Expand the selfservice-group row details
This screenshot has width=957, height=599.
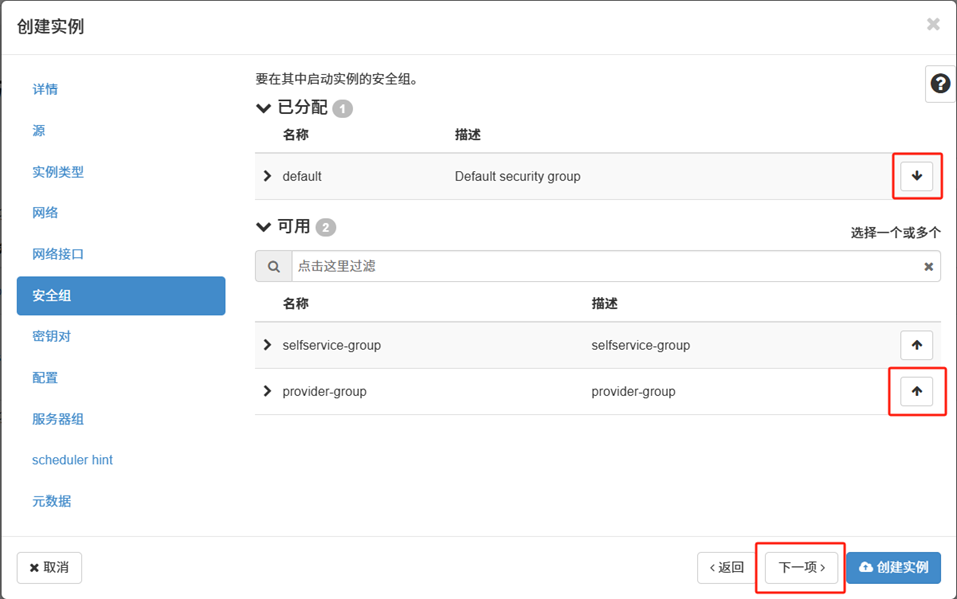(x=267, y=345)
